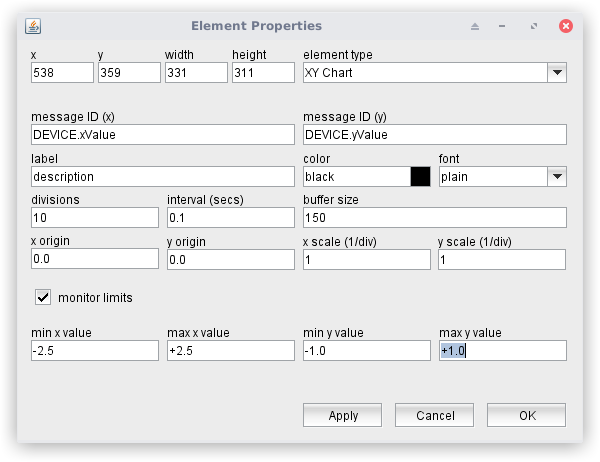Click the window shade arrow icon

pyautogui.click(x=475, y=25)
